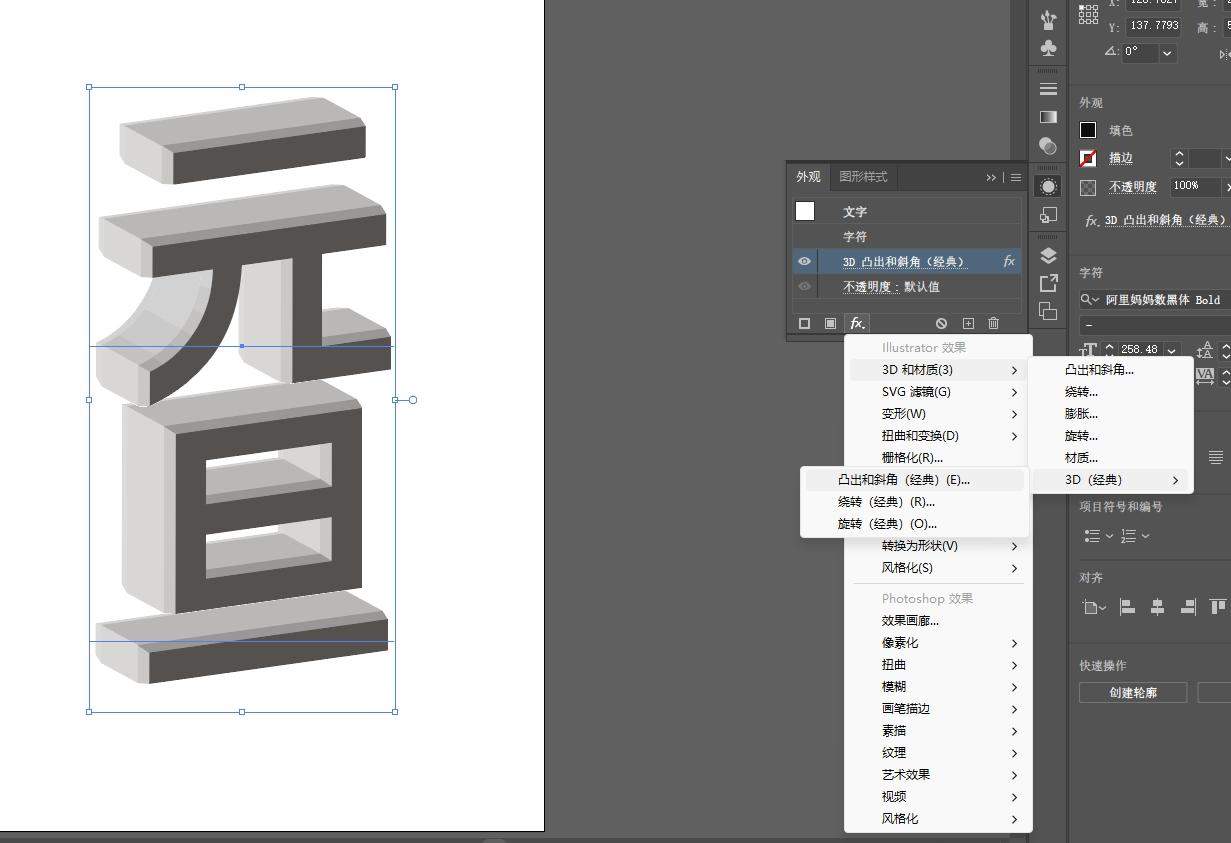
Task: Open the Layers panel dock icon
Action: click(x=1048, y=255)
